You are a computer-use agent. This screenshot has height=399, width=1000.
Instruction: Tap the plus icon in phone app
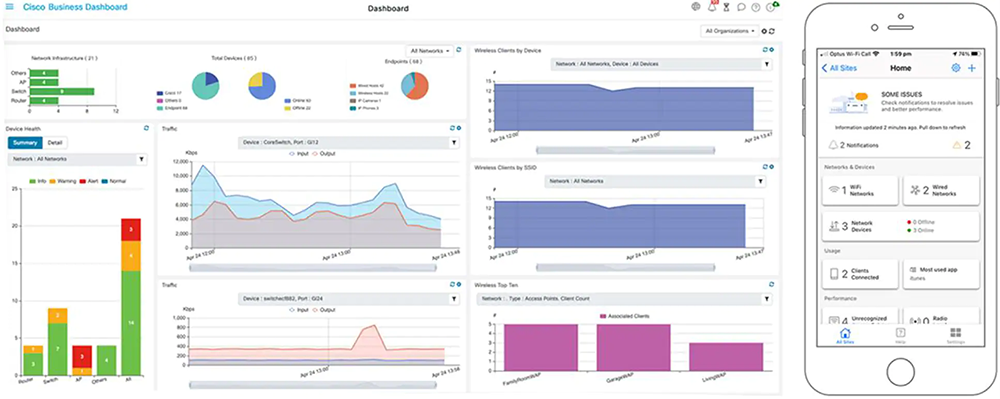coord(971,68)
